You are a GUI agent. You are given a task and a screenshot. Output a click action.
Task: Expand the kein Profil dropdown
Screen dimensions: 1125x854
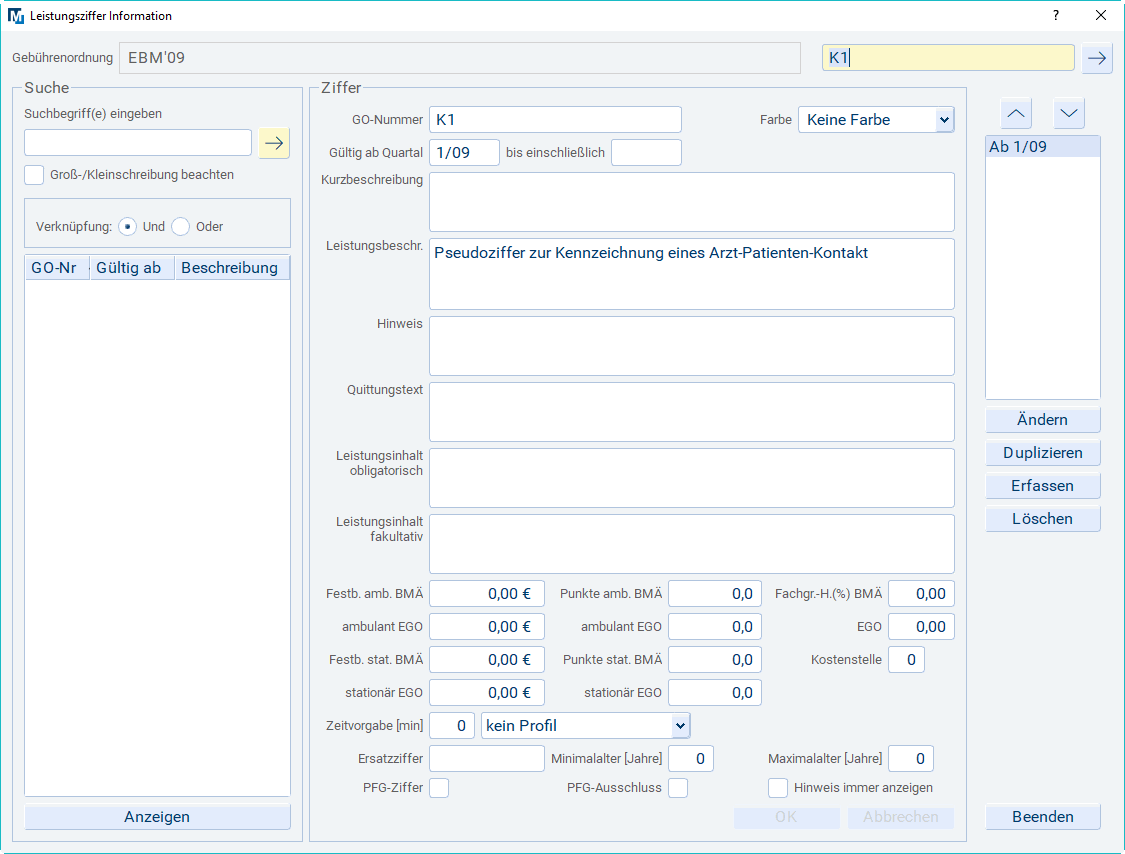[586, 725]
